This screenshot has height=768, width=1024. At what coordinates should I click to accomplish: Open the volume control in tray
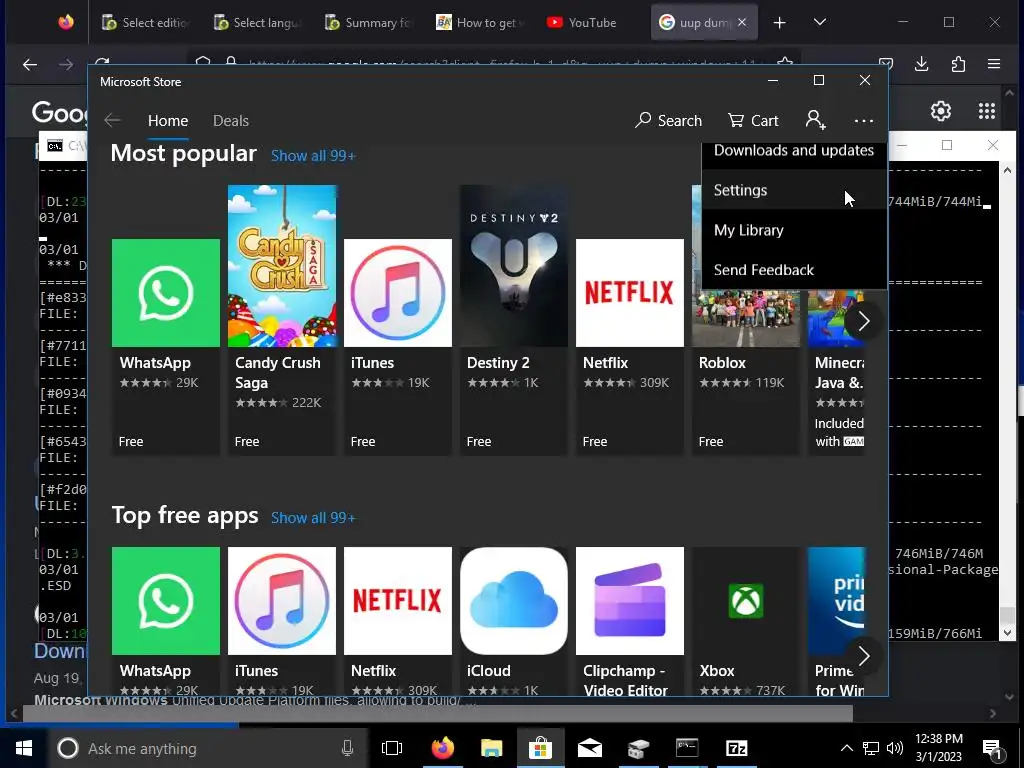pyautogui.click(x=895, y=748)
